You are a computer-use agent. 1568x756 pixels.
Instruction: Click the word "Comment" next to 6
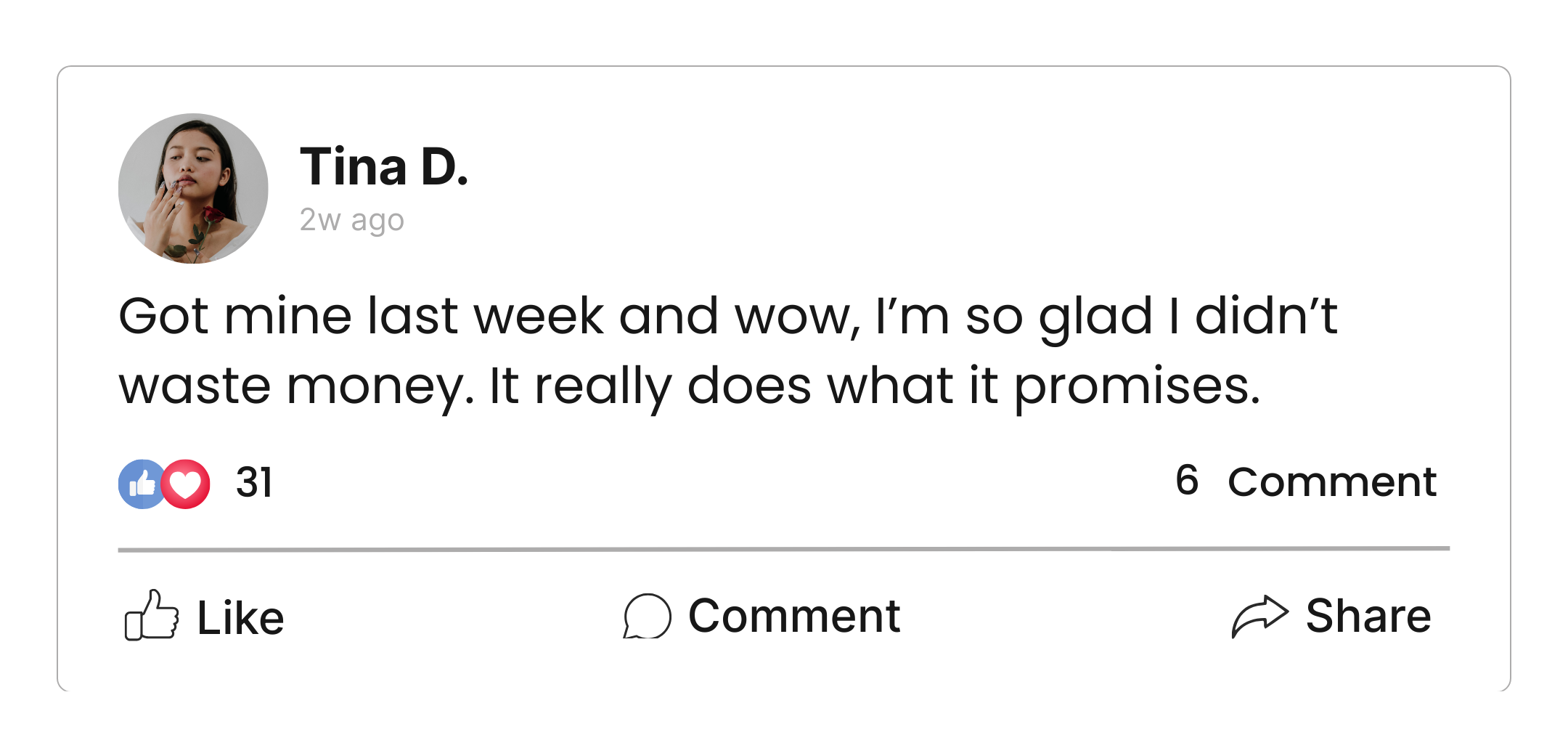(x=1332, y=481)
